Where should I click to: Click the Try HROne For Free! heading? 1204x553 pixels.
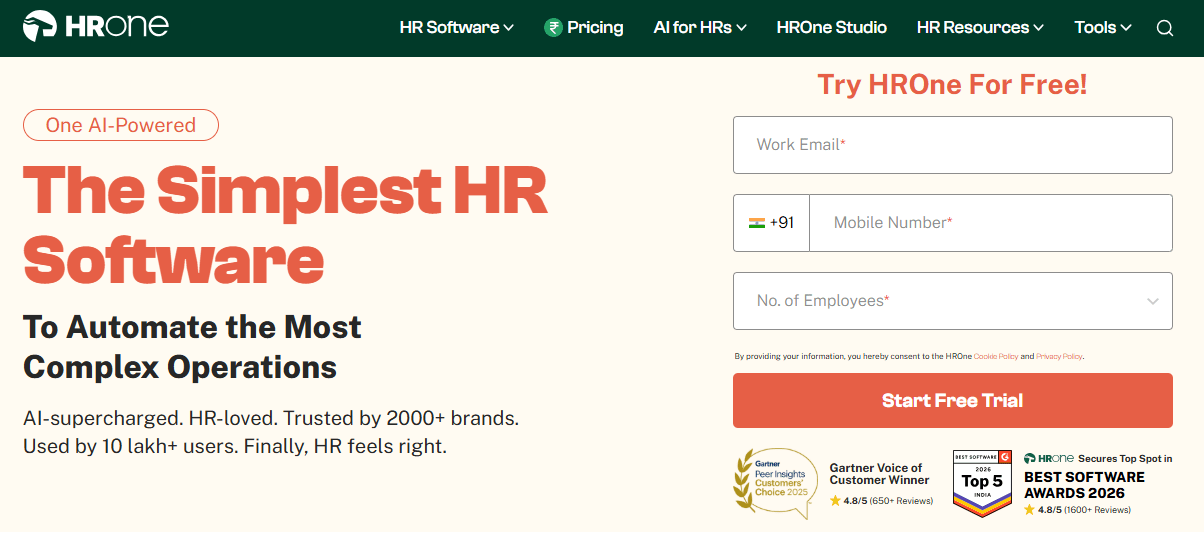(952, 85)
